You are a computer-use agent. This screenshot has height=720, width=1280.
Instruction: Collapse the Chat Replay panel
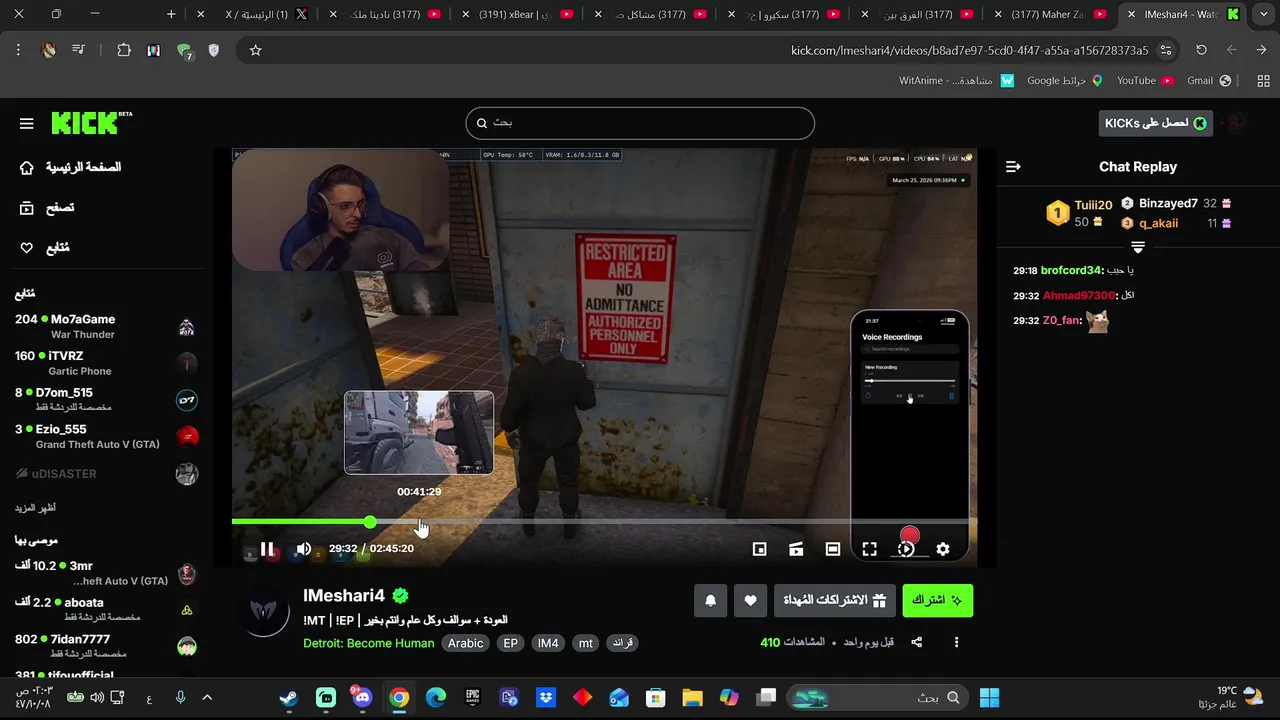coord(1013,167)
